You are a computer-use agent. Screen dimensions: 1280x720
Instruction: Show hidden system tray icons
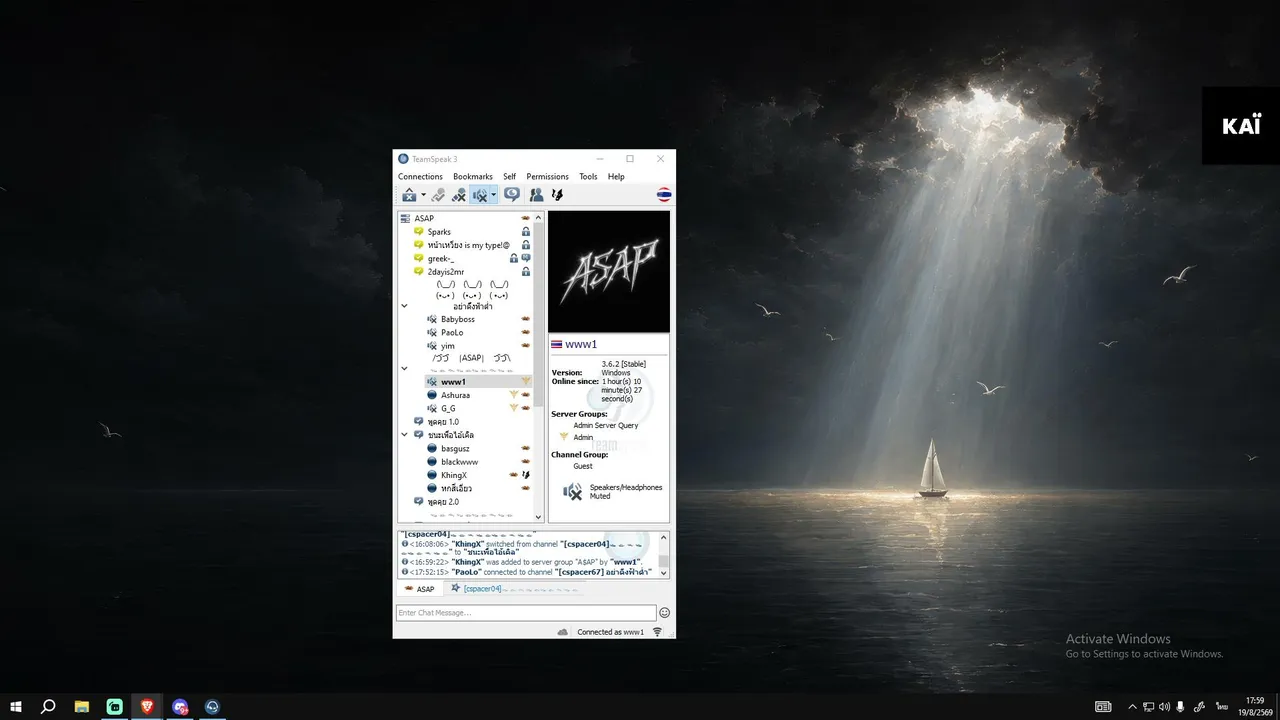coord(1132,706)
